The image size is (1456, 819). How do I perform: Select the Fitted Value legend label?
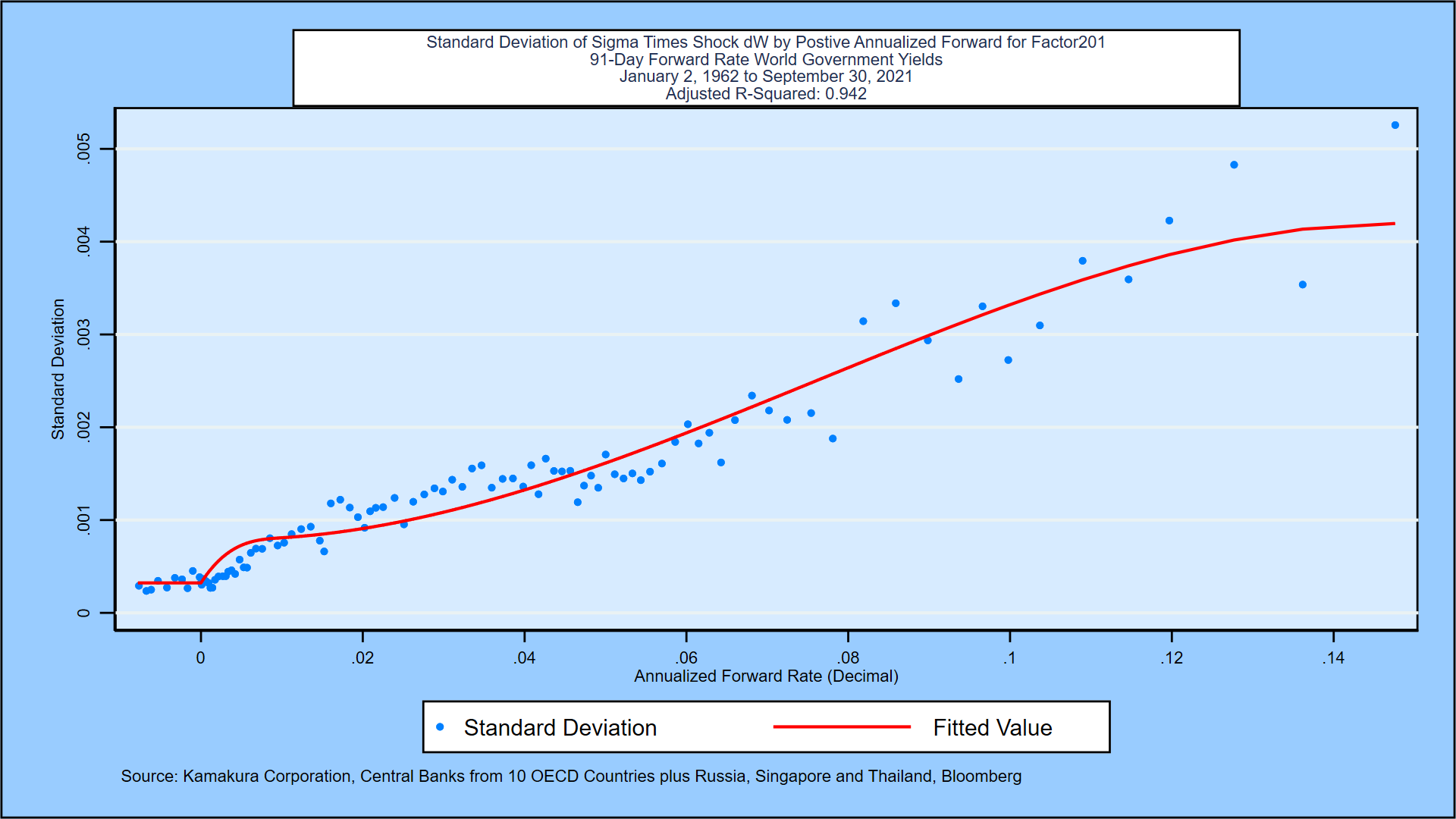point(993,728)
